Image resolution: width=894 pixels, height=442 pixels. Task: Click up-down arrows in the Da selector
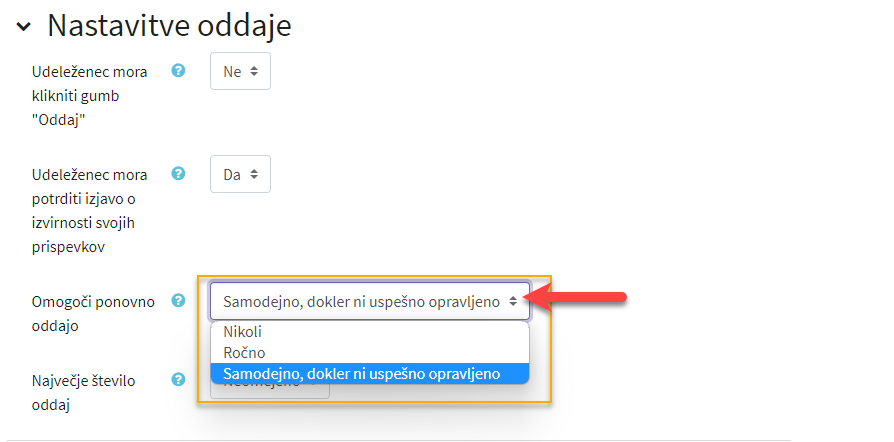[254, 174]
